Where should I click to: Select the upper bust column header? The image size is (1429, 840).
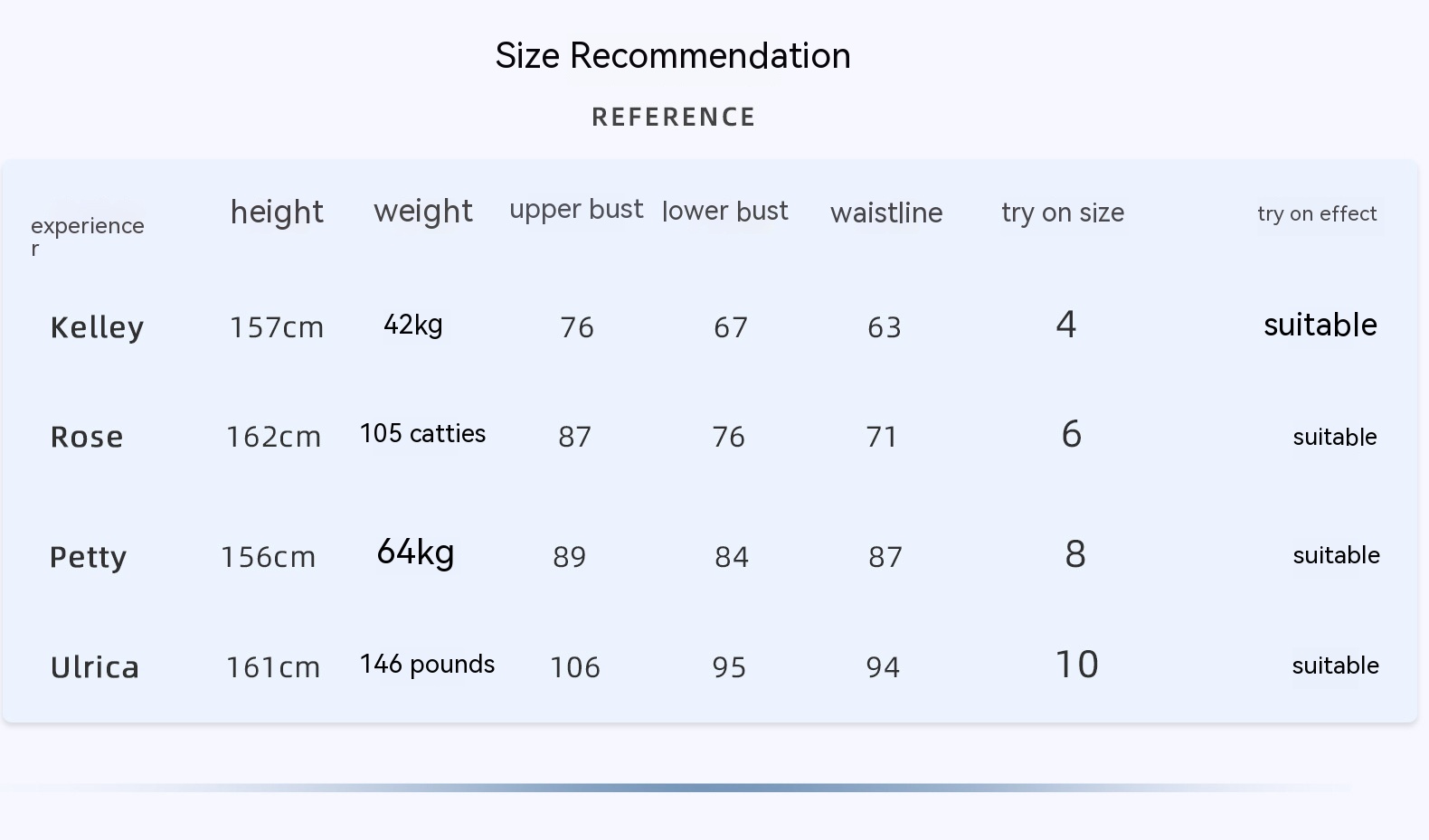point(576,210)
